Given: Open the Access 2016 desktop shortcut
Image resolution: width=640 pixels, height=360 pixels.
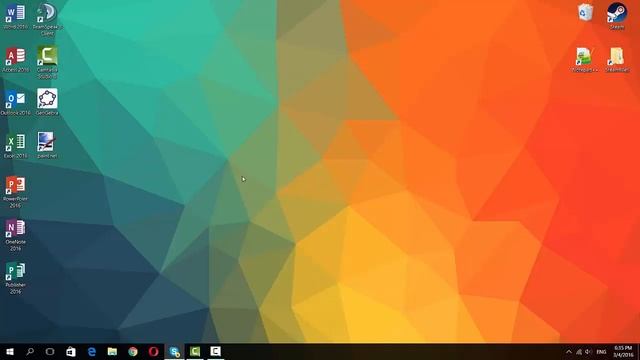Looking at the screenshot, I should [16, 60].
